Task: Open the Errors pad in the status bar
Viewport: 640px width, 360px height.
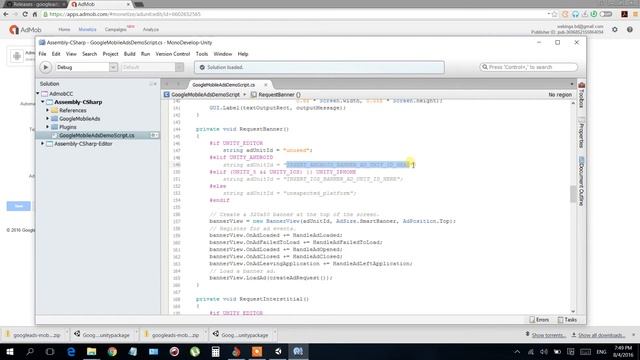Action: pos(539,320)
